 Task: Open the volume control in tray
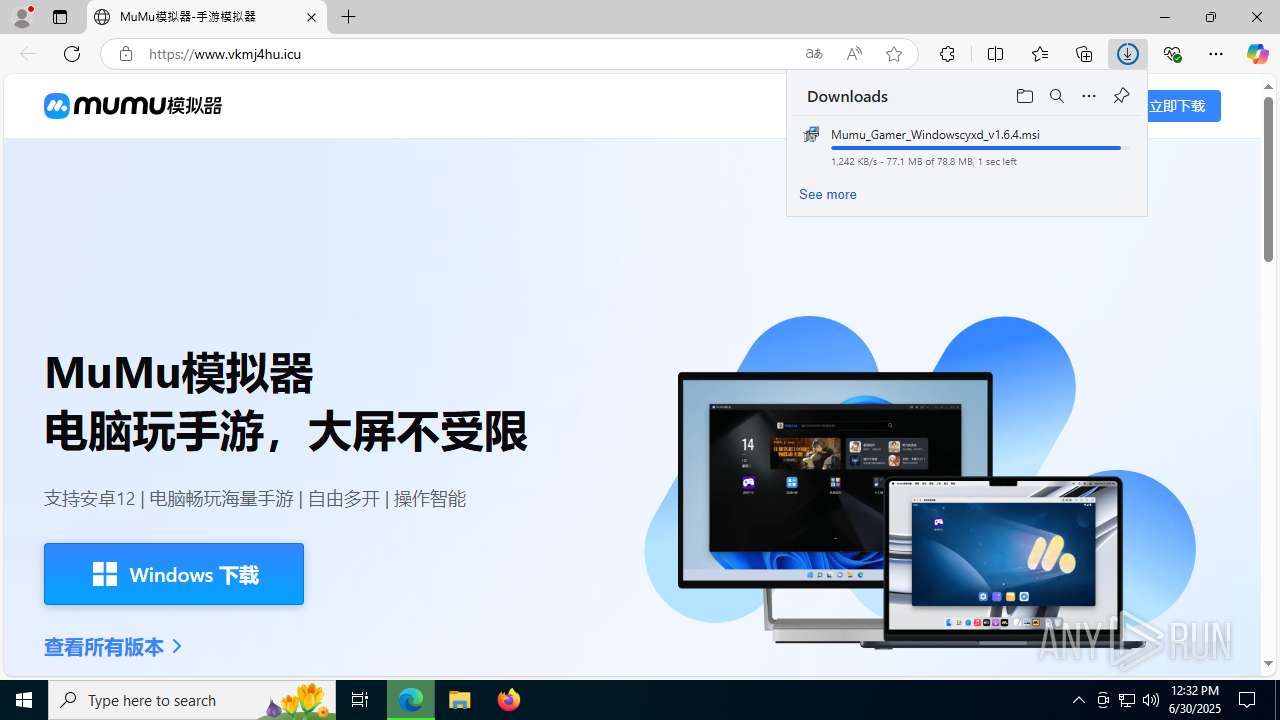[1151, 700]
